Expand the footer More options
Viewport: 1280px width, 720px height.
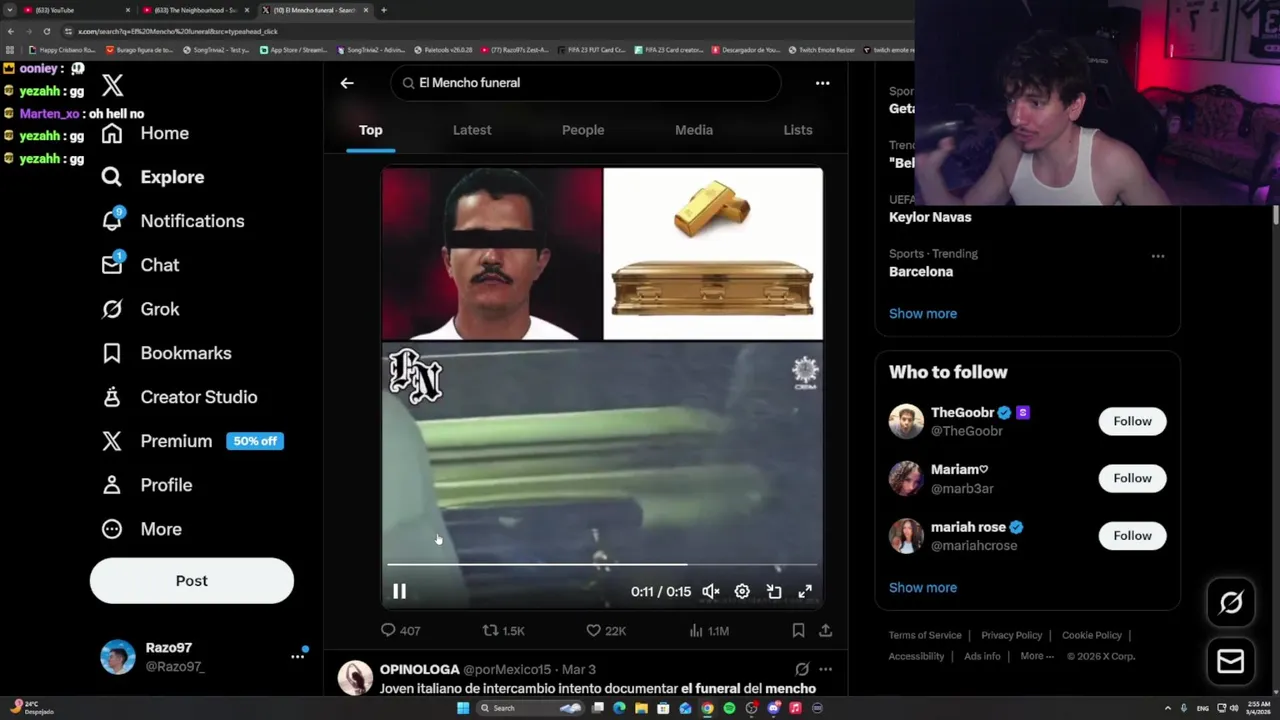[1037, 656]
